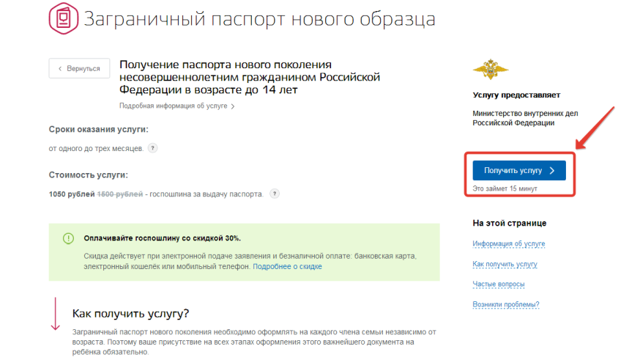Click the Сроки оказания услуги label
Screen dimensions: 640x360
pos(99,129)
